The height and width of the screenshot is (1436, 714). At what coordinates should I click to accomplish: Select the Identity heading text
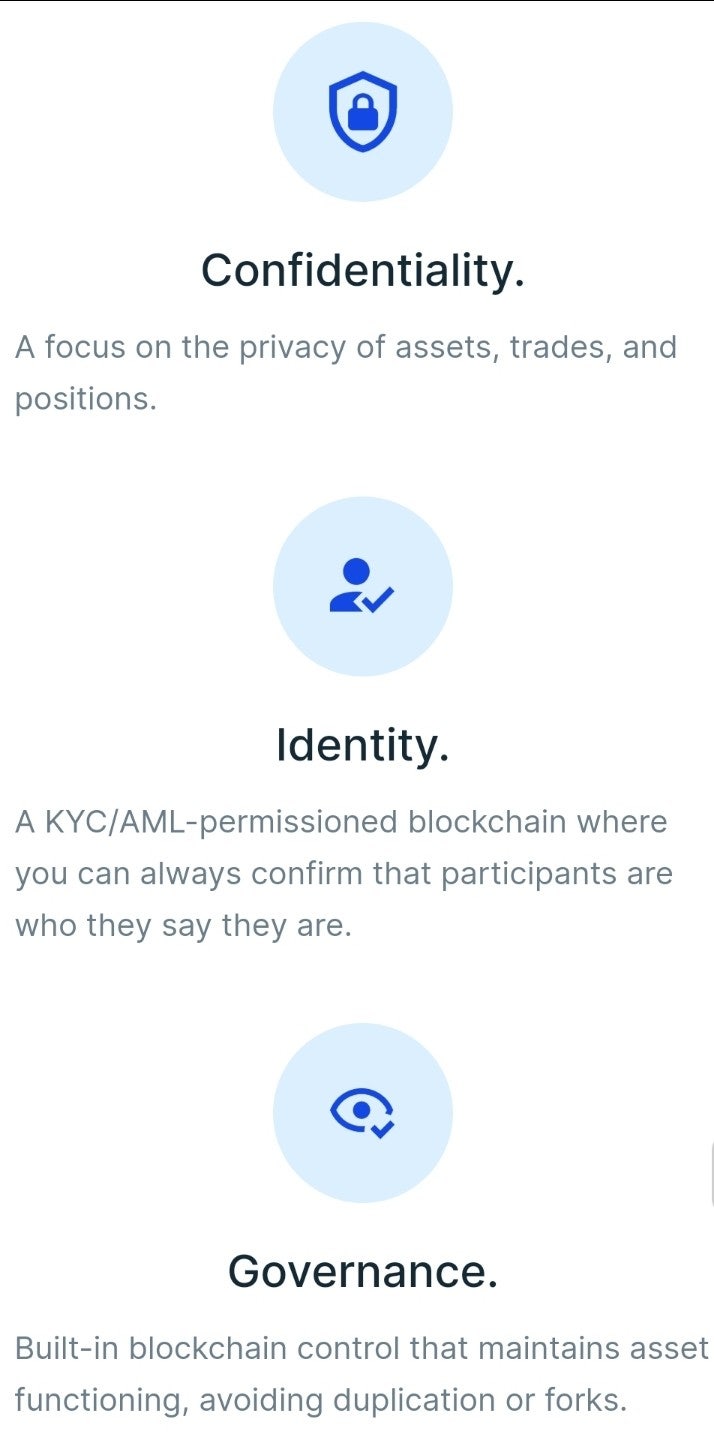click(x=363, y=745)
